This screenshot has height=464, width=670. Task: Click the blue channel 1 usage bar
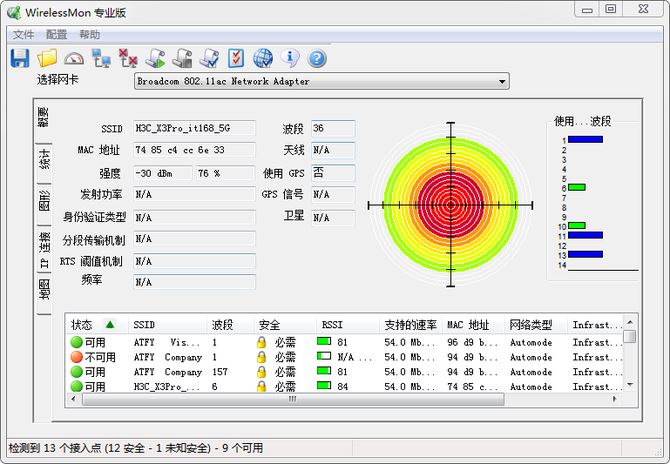585,139
